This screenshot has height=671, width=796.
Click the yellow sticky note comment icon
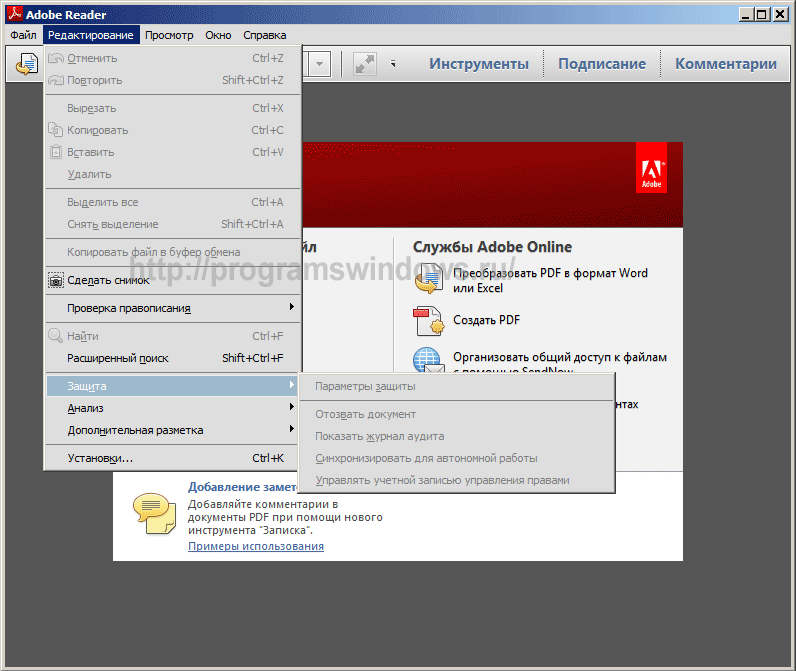tap(153, 510)
